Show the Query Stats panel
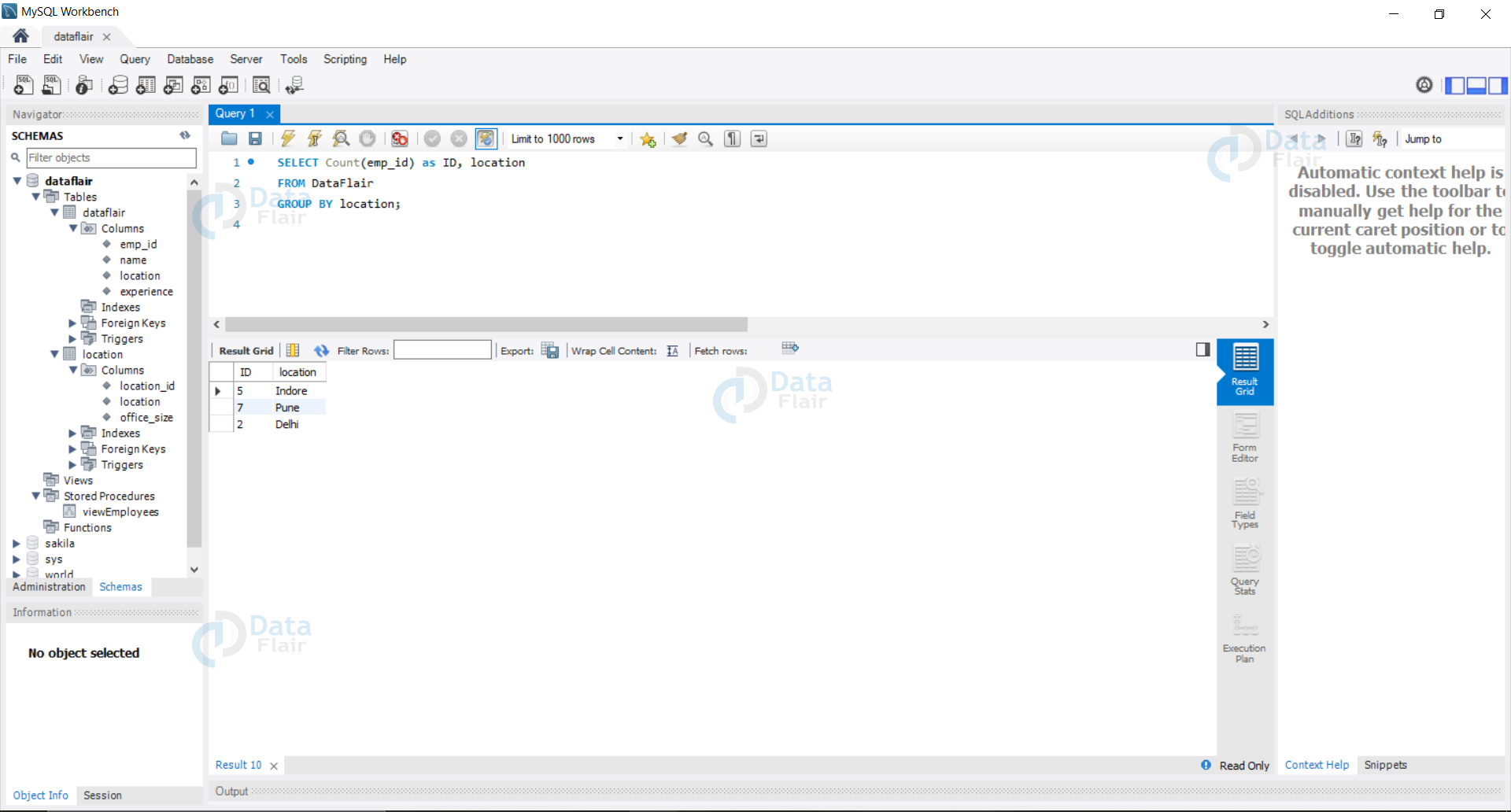The image size is (1511, 812). coord(1245,570)
